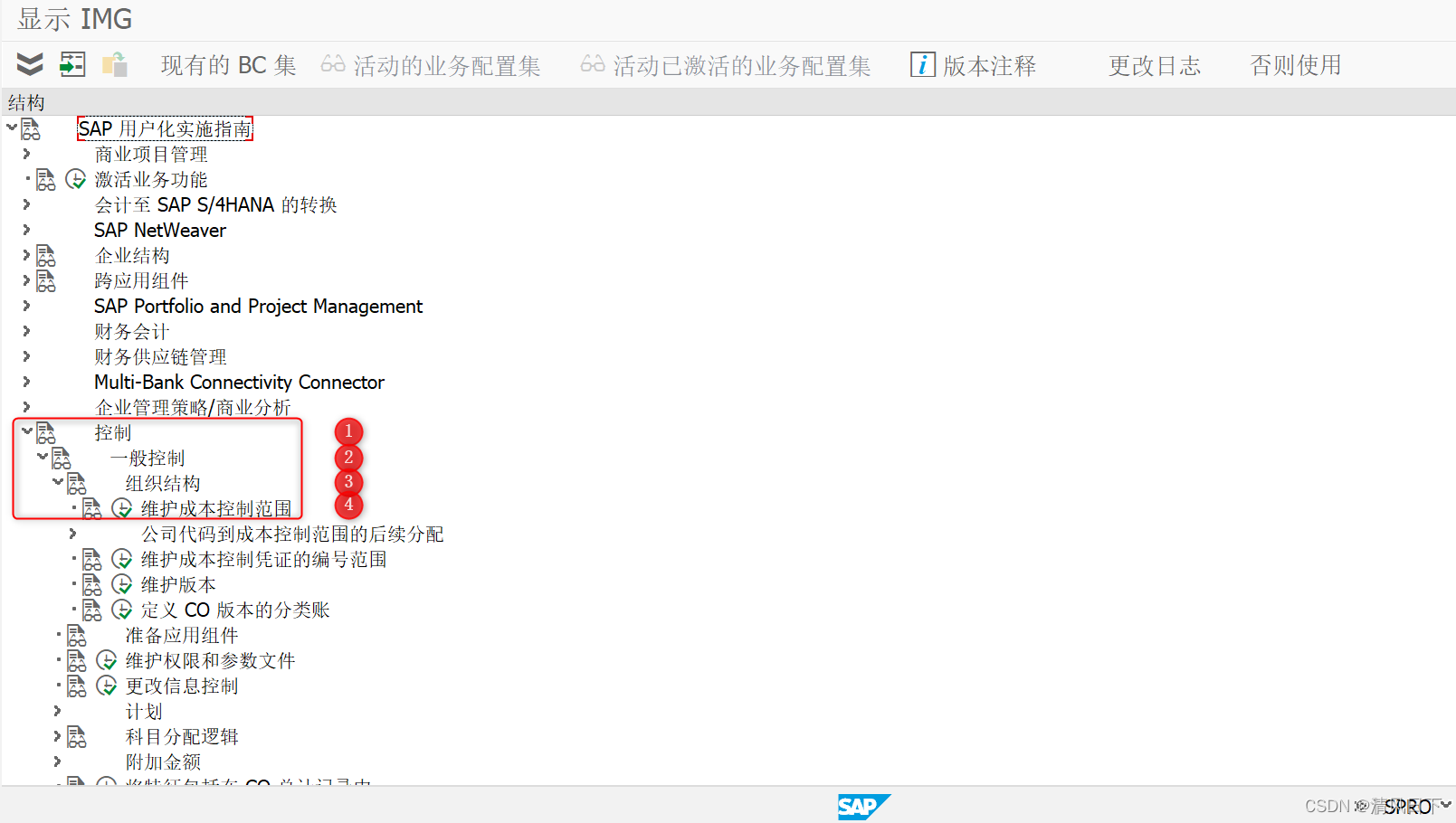
Task: Expand the 财务供应链管理 node
Action: pos(26,356)
